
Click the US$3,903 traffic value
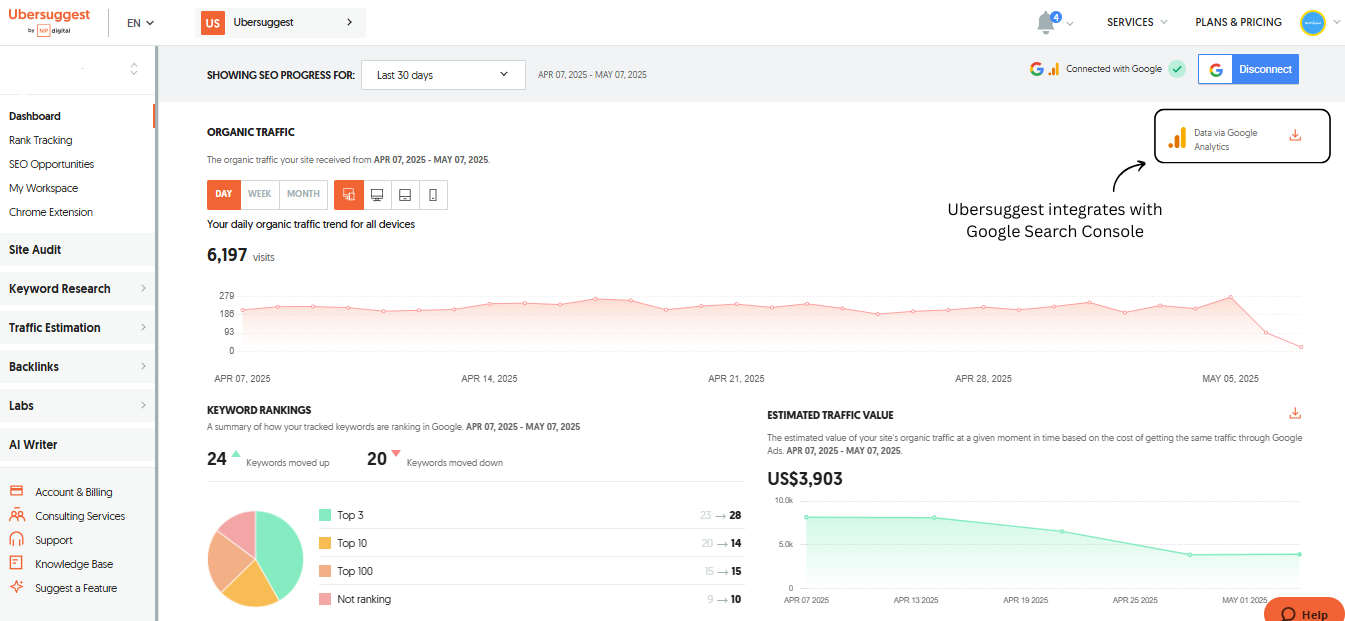point(805,479)
